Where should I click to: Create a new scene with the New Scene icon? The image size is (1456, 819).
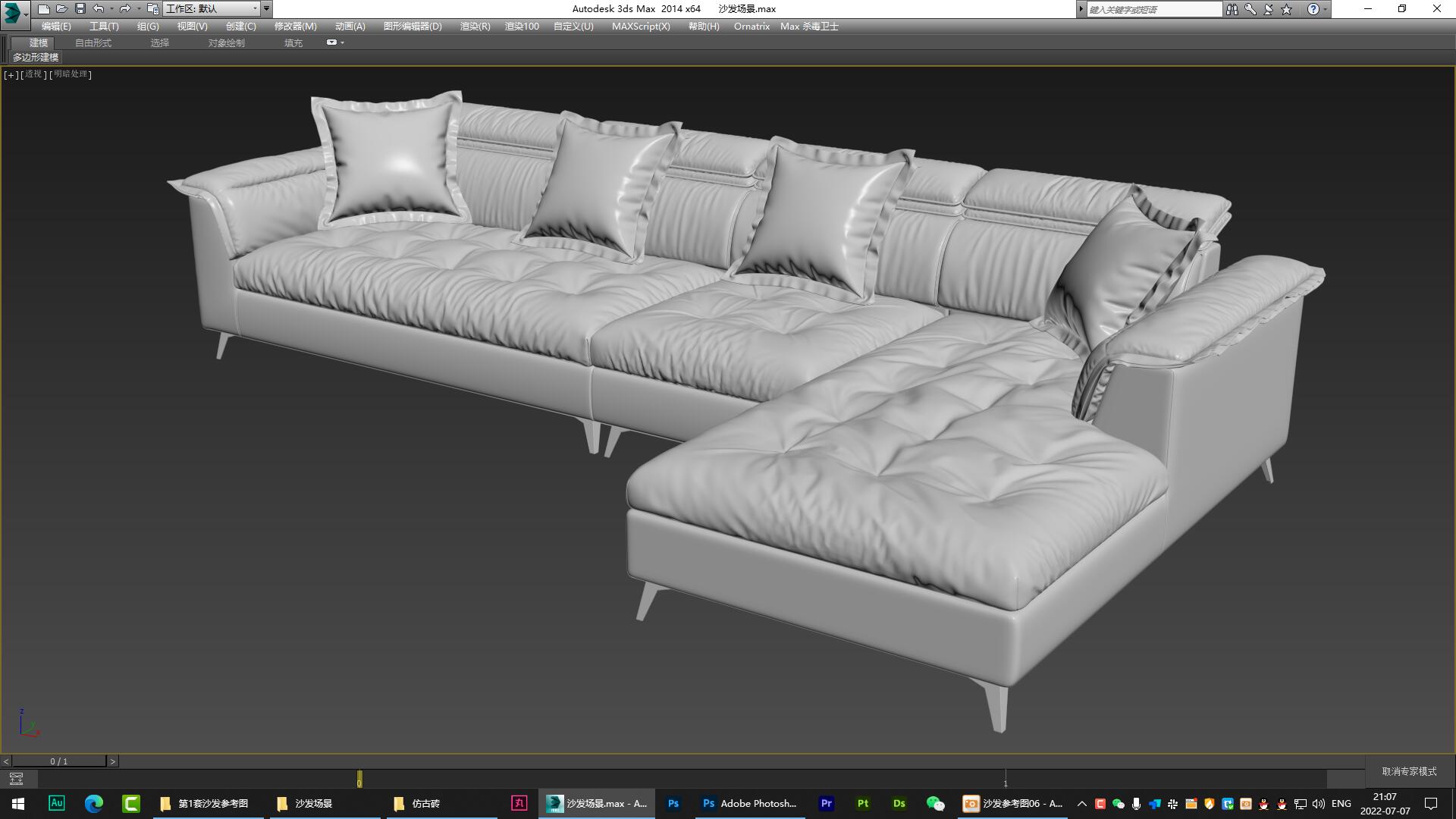pyautogui.click(x=44, y=9)
